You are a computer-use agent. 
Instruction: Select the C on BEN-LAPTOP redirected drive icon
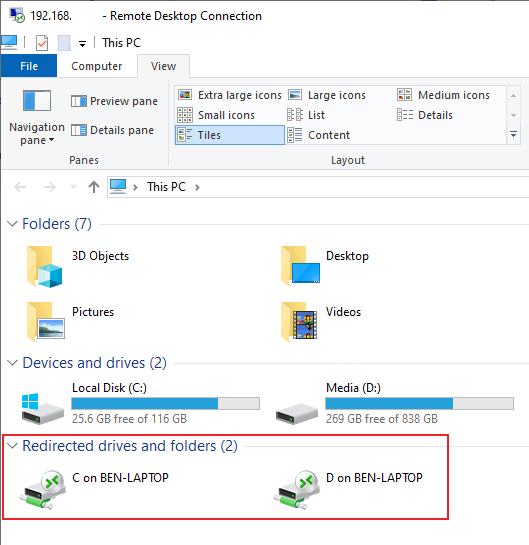click(x=42, y=489)
